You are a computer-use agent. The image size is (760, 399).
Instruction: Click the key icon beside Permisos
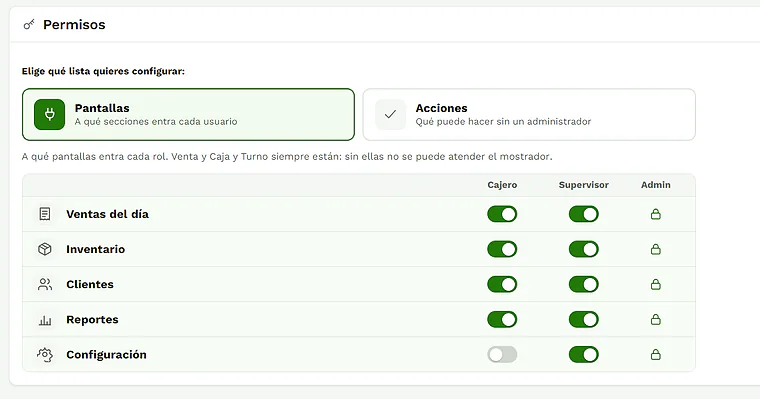click(x=29, y=24)
